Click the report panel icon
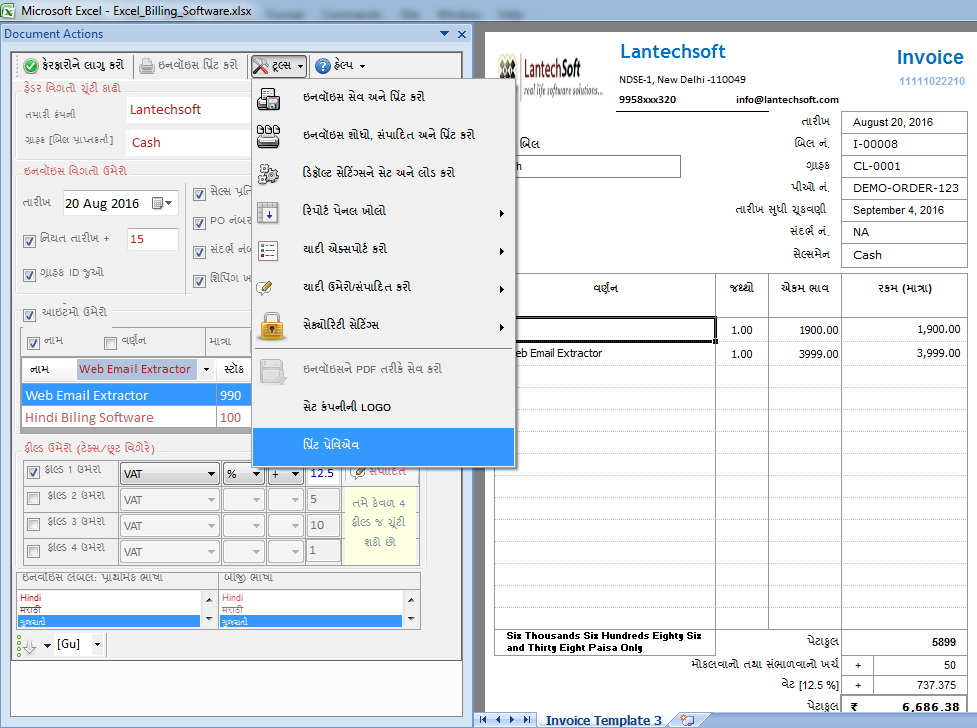The height and width of the screenshot is (728, 977). (269, 213)
